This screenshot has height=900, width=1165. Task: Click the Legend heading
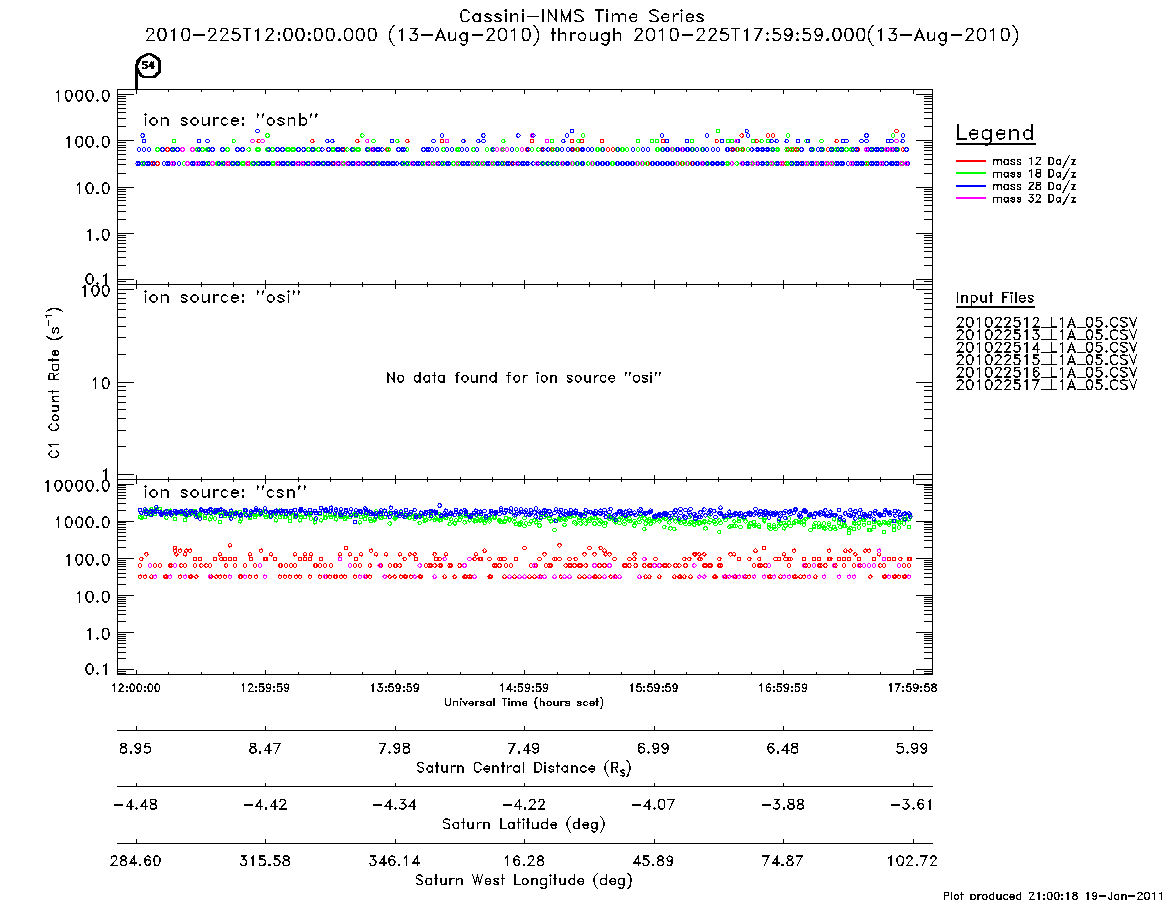coord(995,133)
